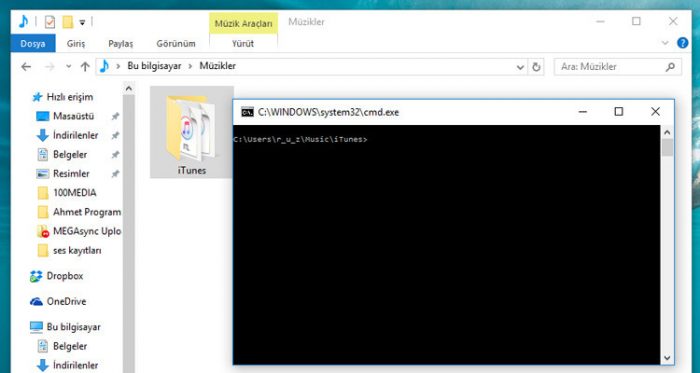This screenshot has height=373, width=700.
Task: Switch to the Giriş ribbon tab
Action: 76,44
